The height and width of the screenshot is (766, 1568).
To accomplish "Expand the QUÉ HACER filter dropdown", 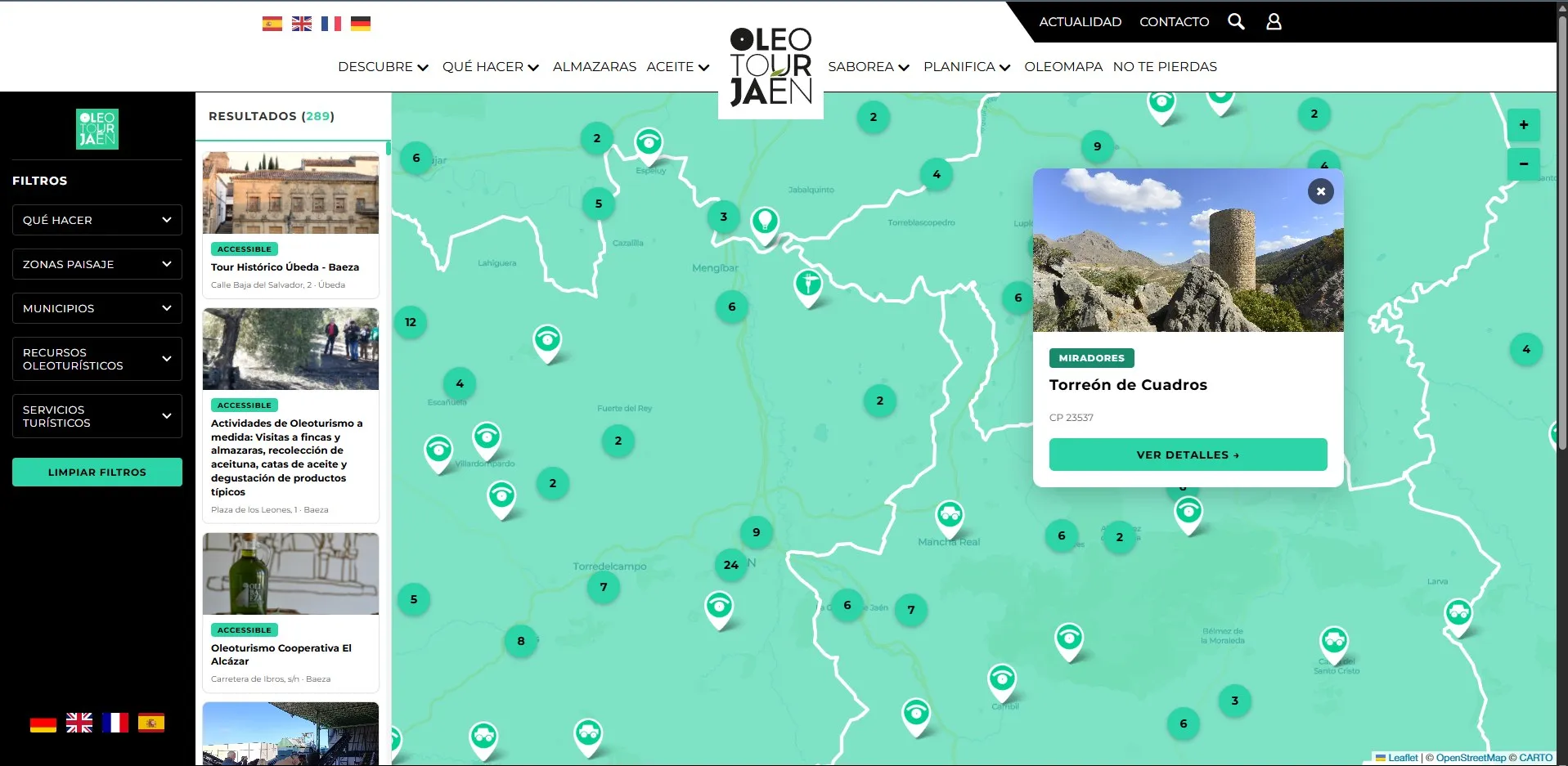I will coord(97,220).
